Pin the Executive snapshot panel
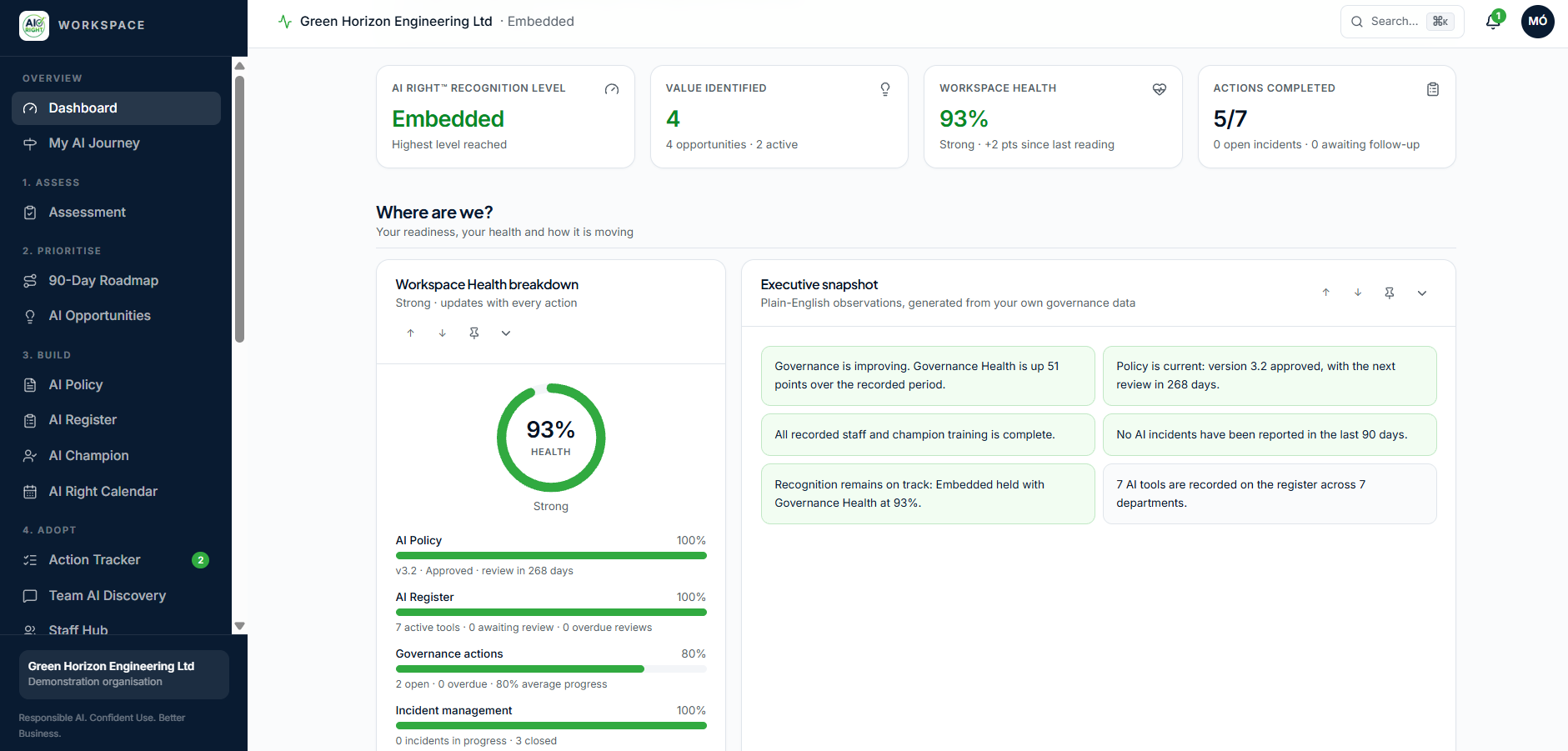This screenshot has width=1568, height=751. [x=1389, y=293]
